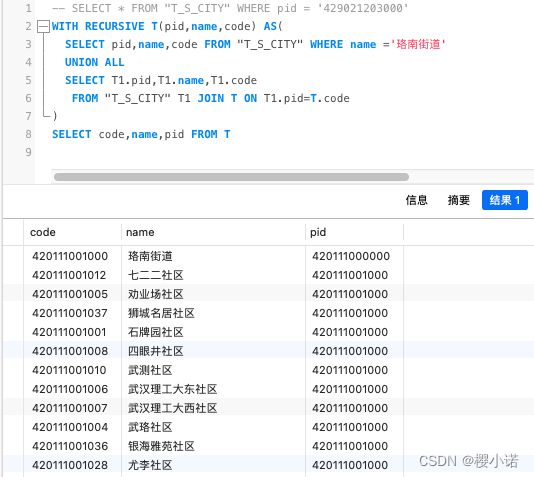Select code cell 420111001000
This screenshot has height=477, width=534.
(x=70, y=256)
